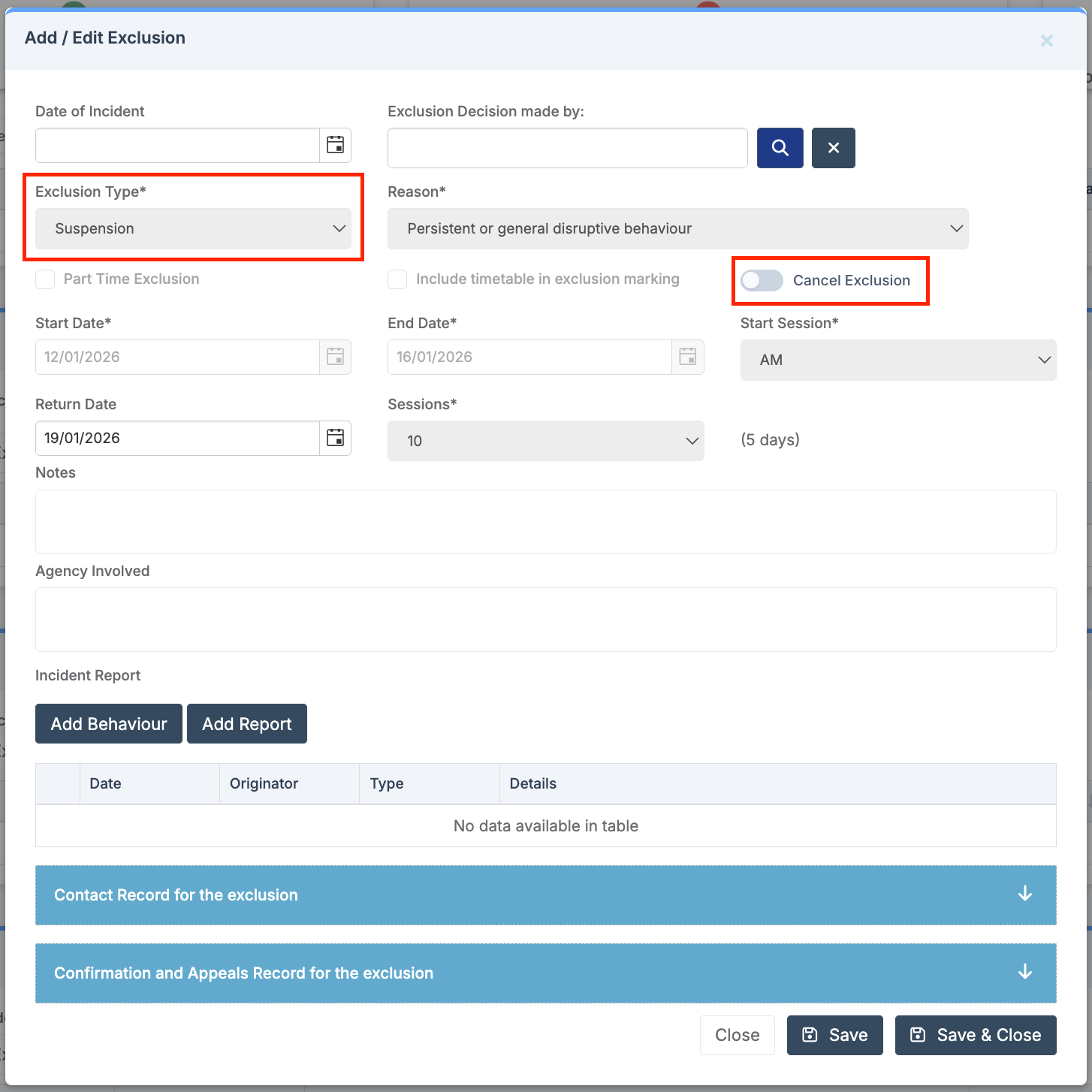Clear the Exclusion Decision maker with X button
The height and width of the screenshot is (1092, 1092).
point(833,148)
